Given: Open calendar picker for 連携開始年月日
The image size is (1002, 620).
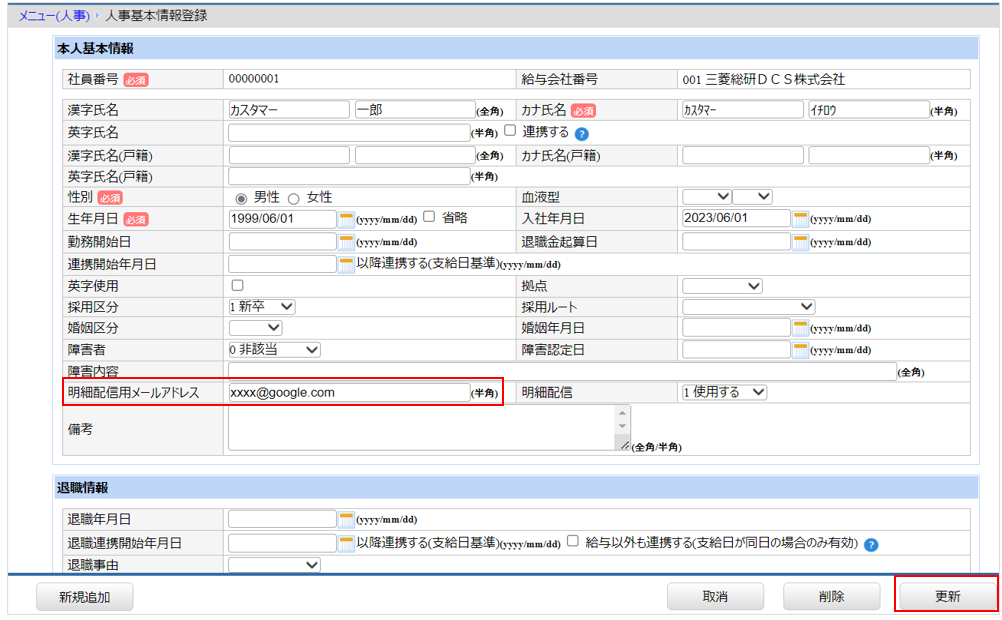Looking at the screenshot, I should coord(346,264).
